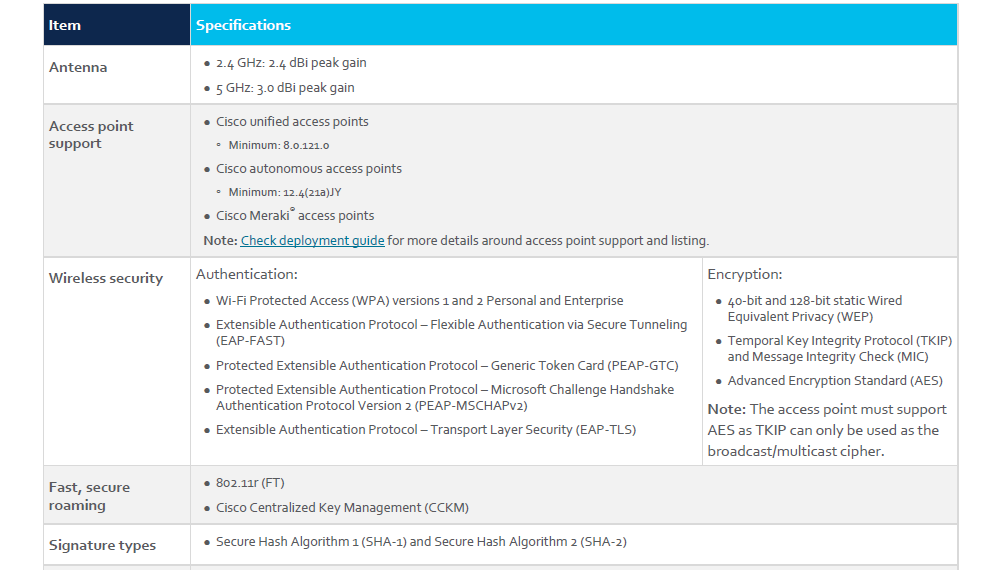Click the Authentication heading
Image resolution: width=1000 pixels, height=570 pixels.
(x=247, y=274)
